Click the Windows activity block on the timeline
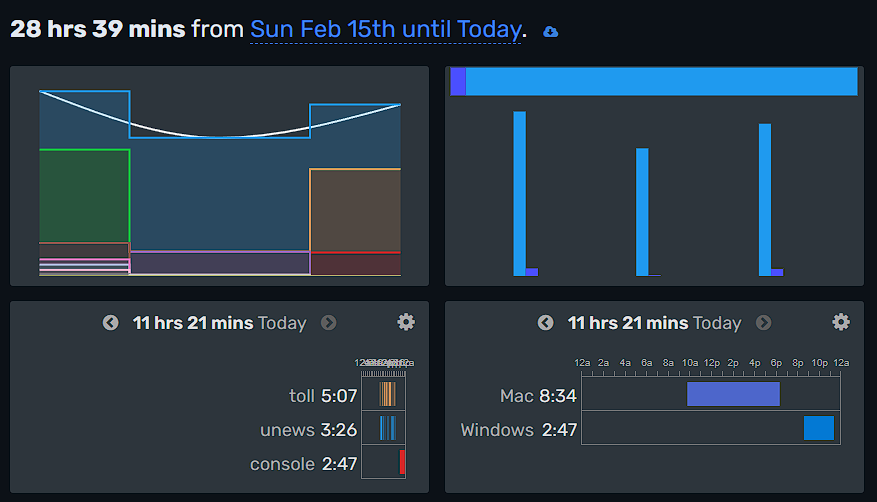The height and width of the screenshot is (502, 877). click(x=818, y=428)
